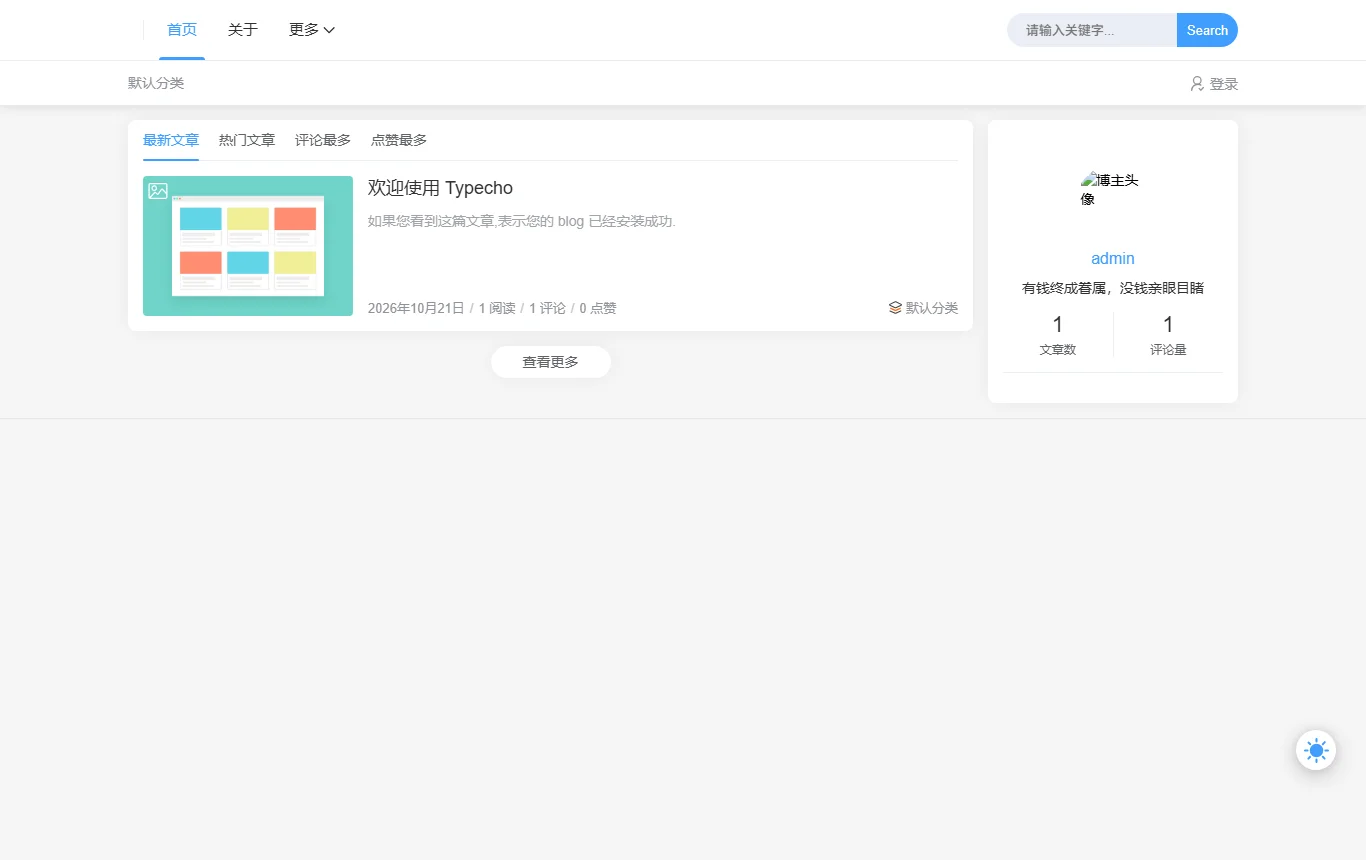The image size is (1366, 860).
Task: Open the 登录 login link
Action: (1224, 84)
